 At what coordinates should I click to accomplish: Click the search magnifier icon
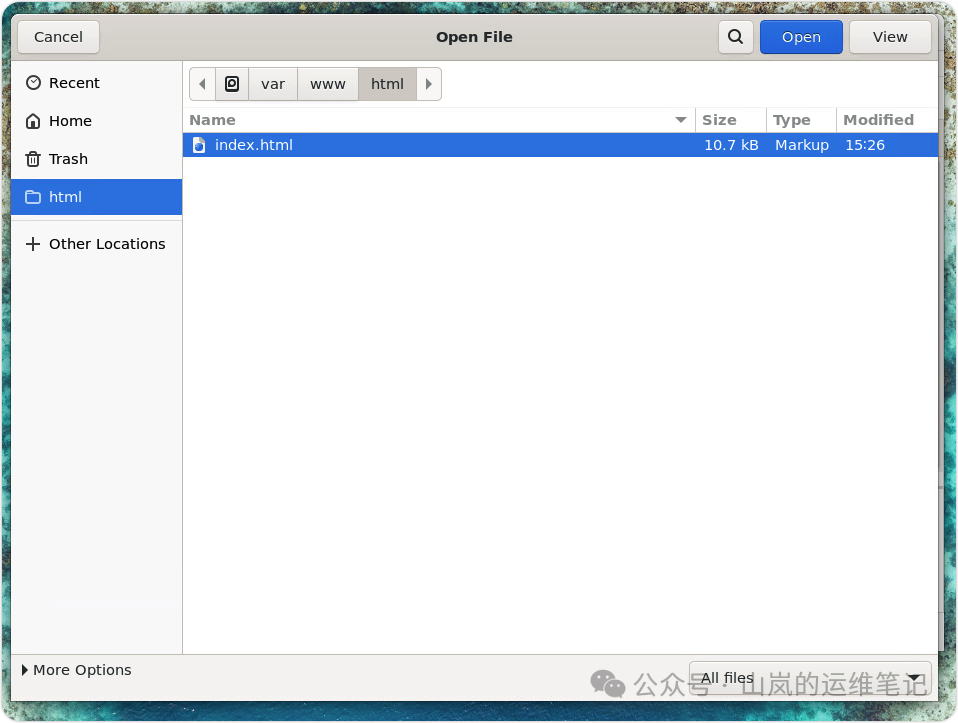pos(735,37)
